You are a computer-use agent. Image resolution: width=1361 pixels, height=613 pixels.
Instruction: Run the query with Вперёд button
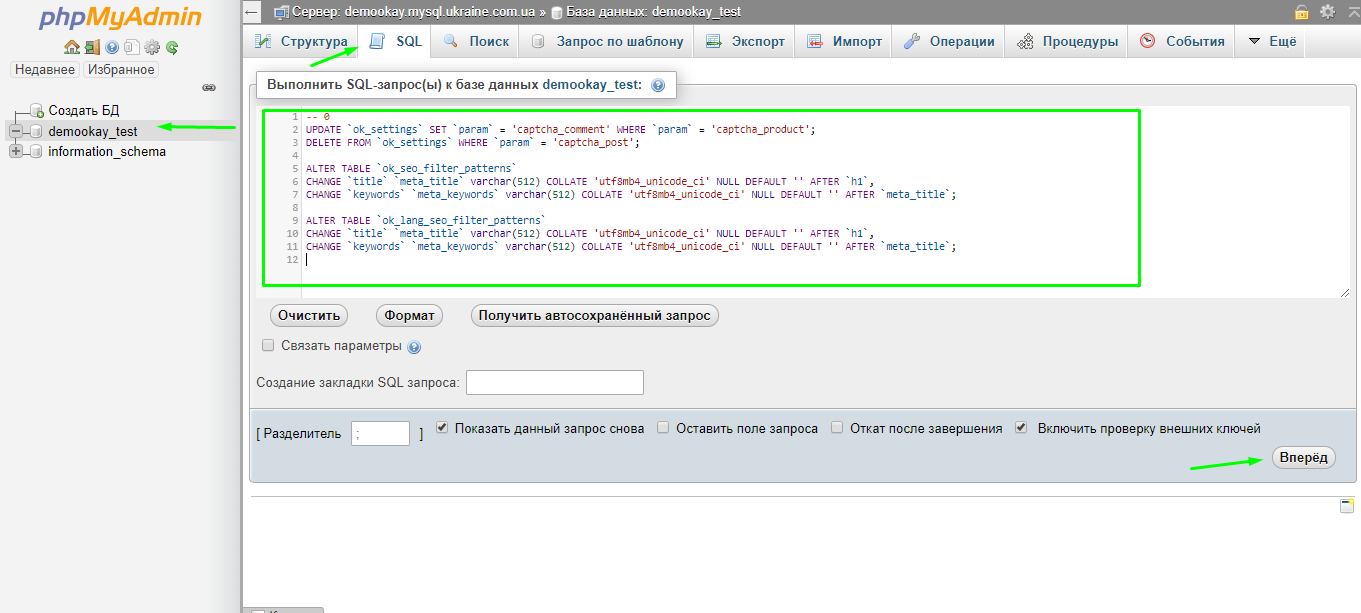coord(1304,457)
